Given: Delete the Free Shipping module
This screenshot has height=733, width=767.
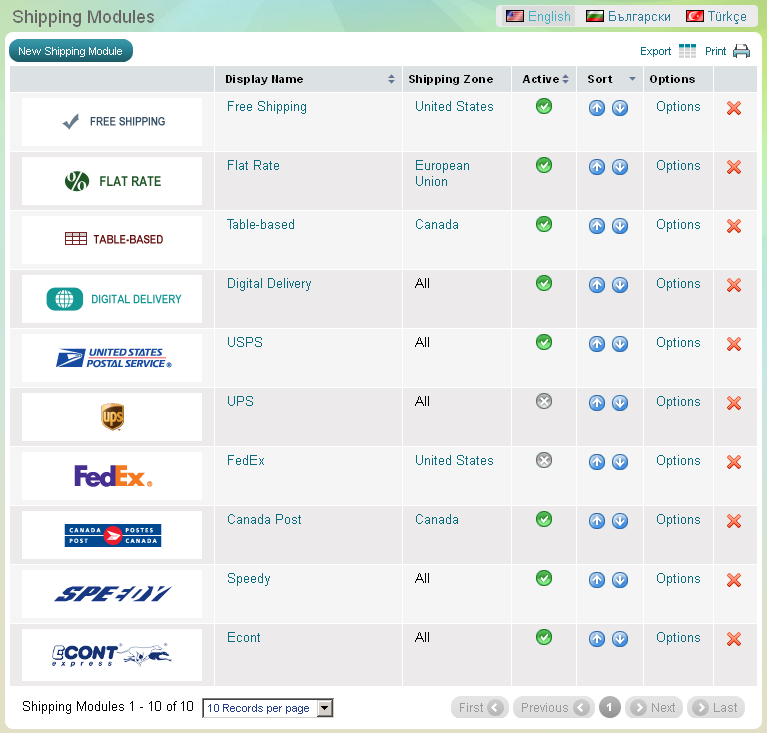Looking at the screenshot, I should point(734,108).
